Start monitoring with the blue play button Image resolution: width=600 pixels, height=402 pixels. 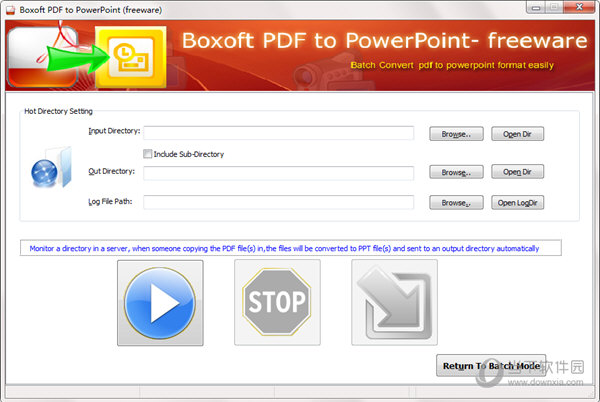point(160,303)
